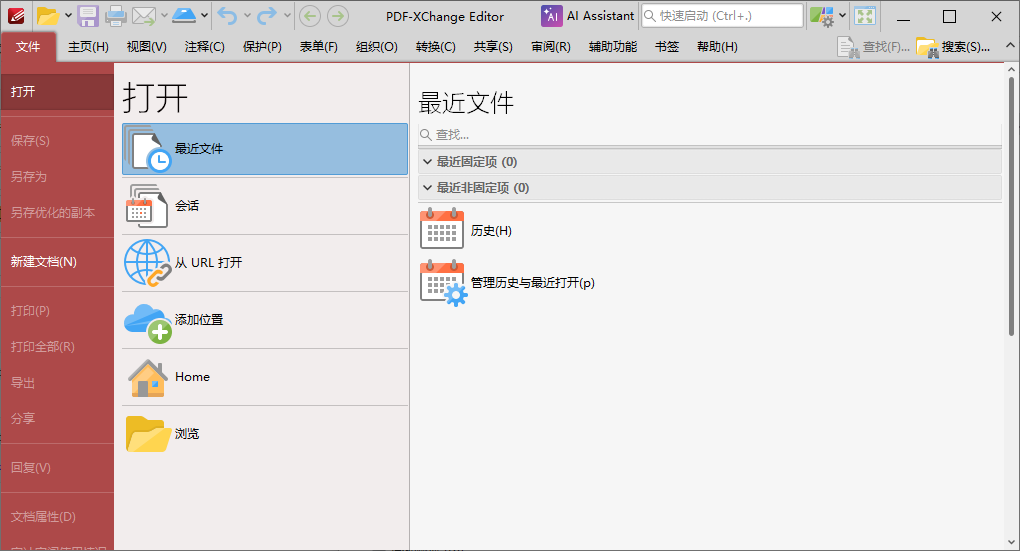Open the 查找(F) find tool
Screen dimensions: 1020x551
point(874,47)
